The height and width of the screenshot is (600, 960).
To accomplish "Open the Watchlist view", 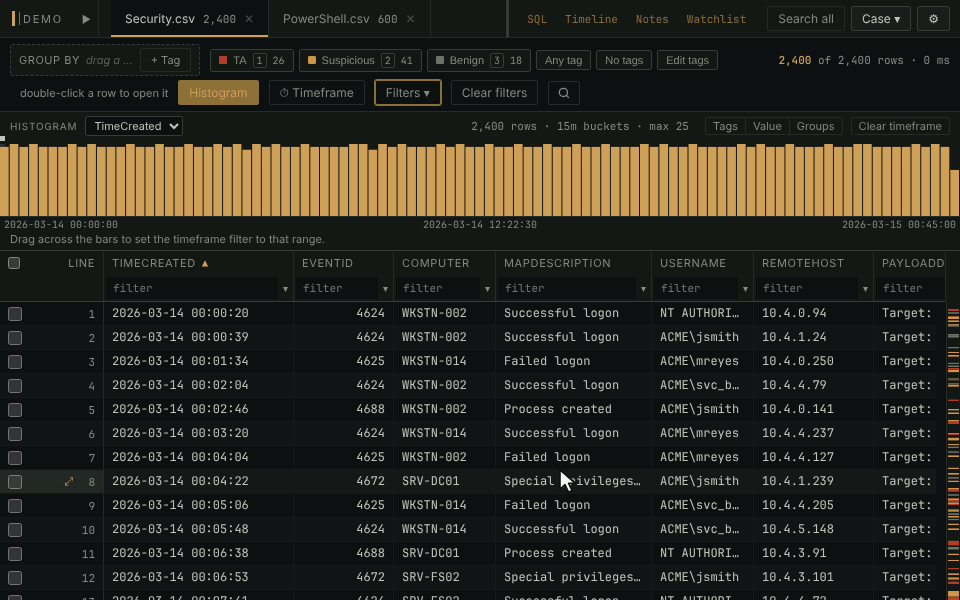I will click(x=716, y=19).
